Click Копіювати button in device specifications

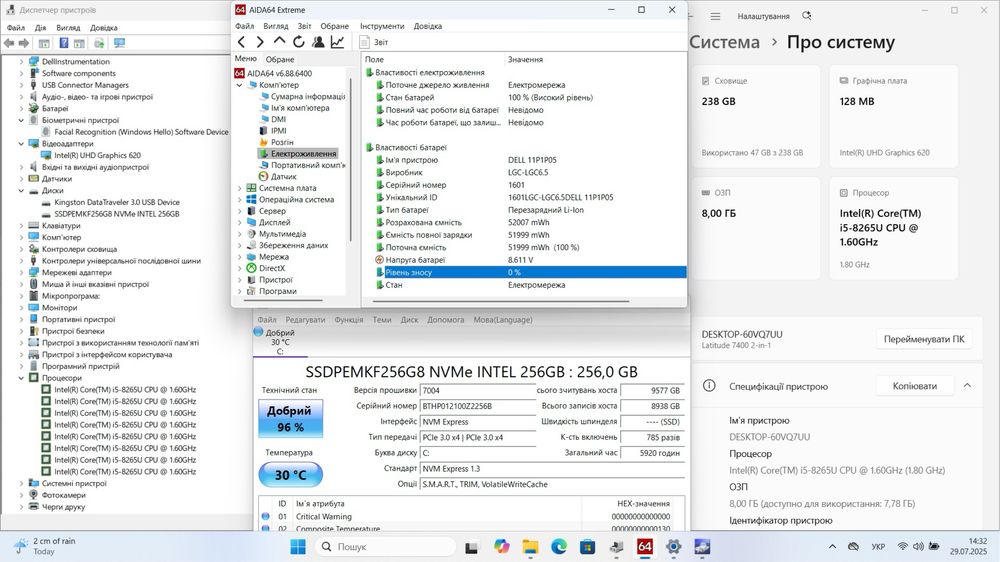(x=915, y=386)
